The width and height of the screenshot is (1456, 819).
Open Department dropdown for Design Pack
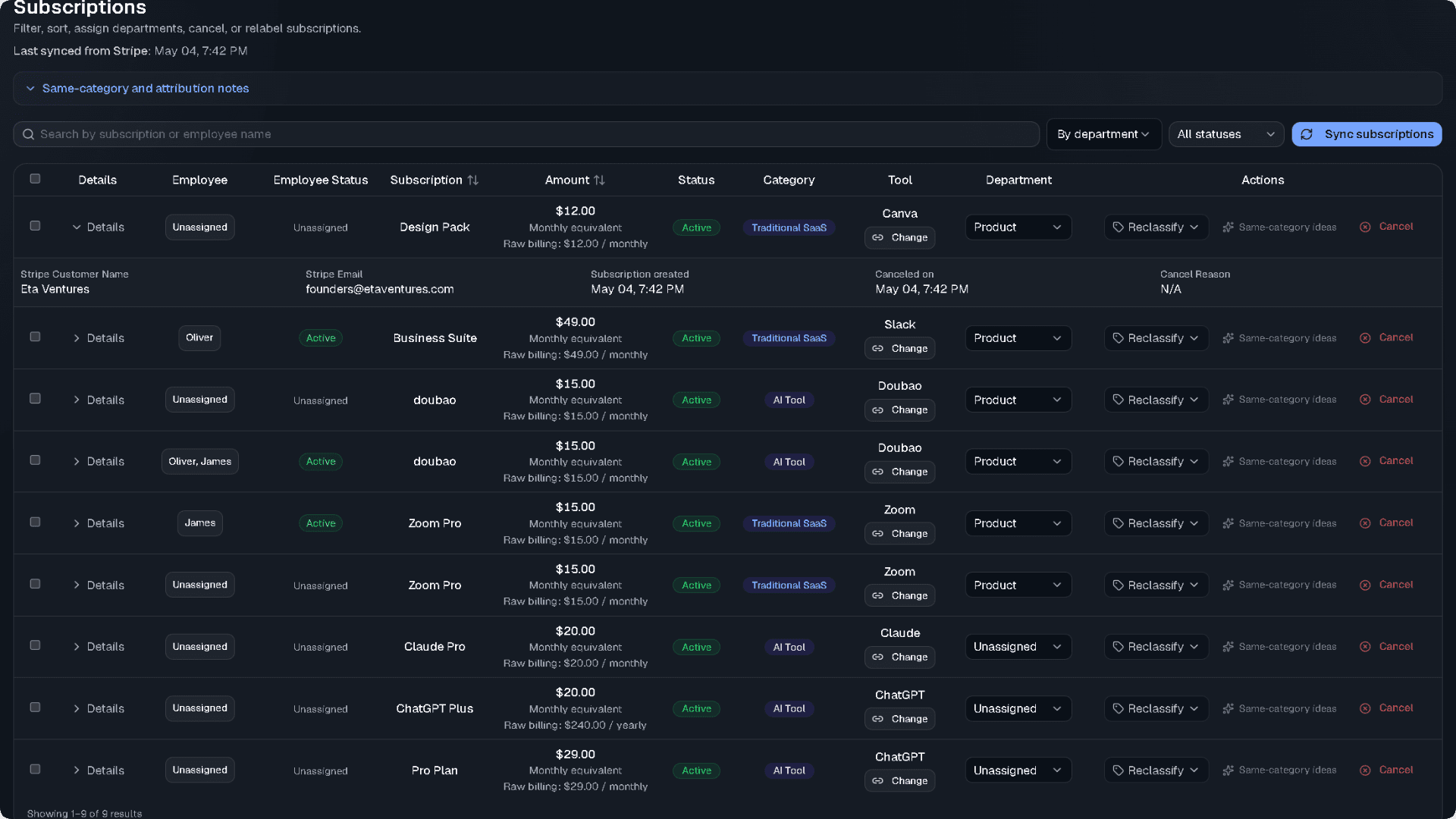pos(1018,227)
